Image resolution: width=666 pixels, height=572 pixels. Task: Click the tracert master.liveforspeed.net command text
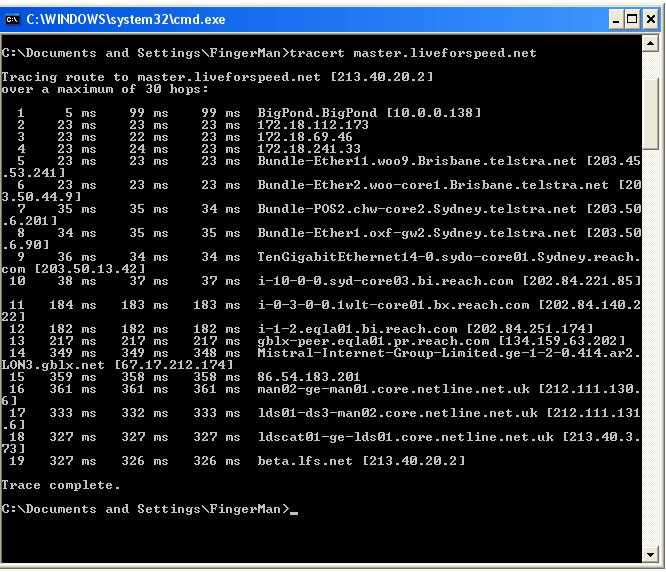414,53
